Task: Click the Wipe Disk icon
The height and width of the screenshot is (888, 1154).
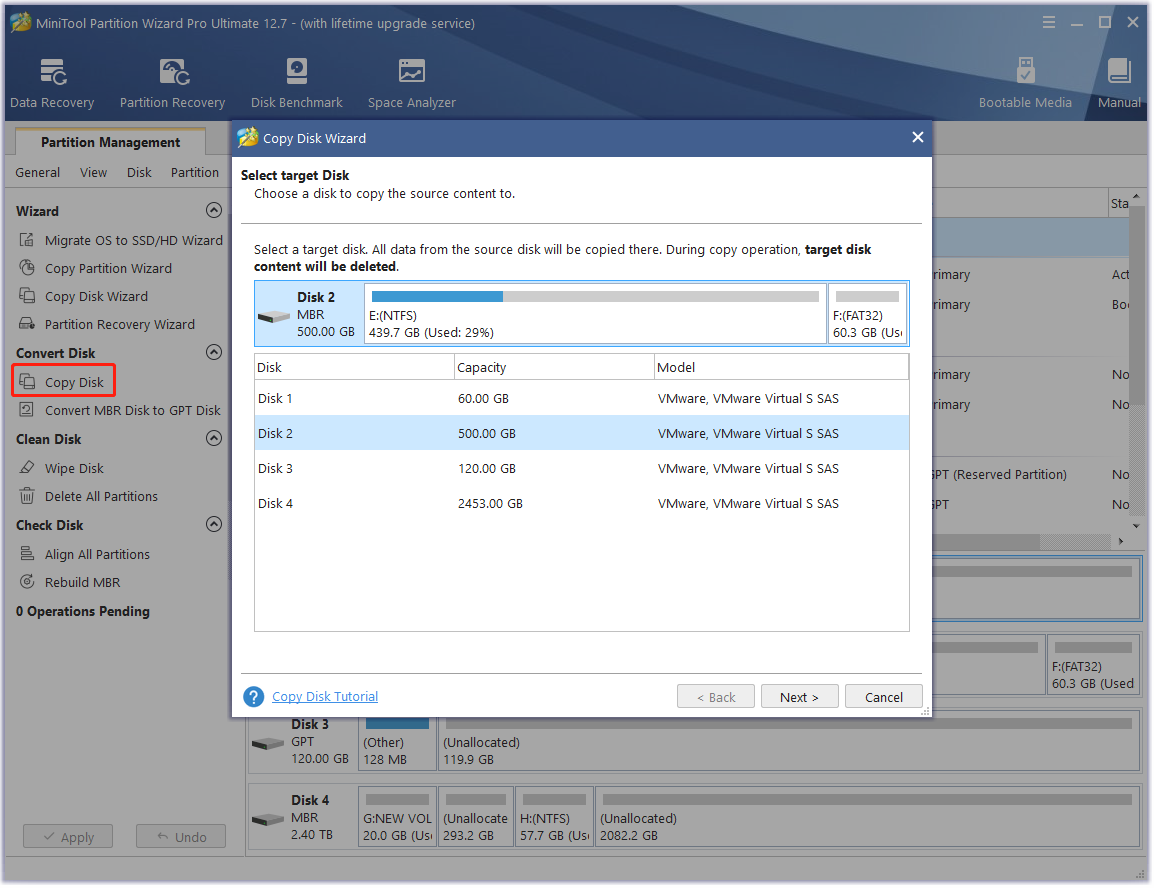Action: (26, 467)
